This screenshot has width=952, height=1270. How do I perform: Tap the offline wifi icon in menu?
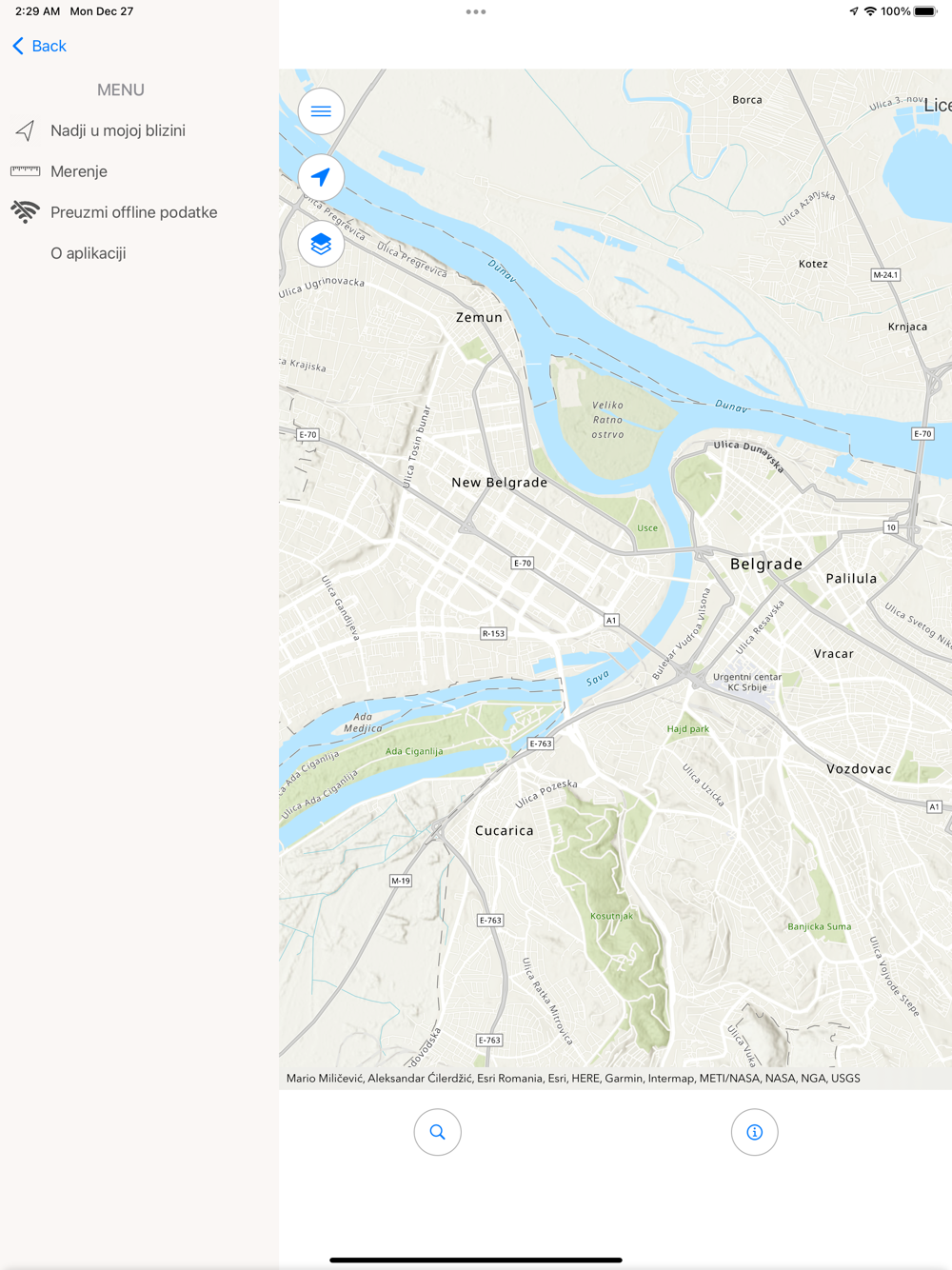tap(25, 211)
